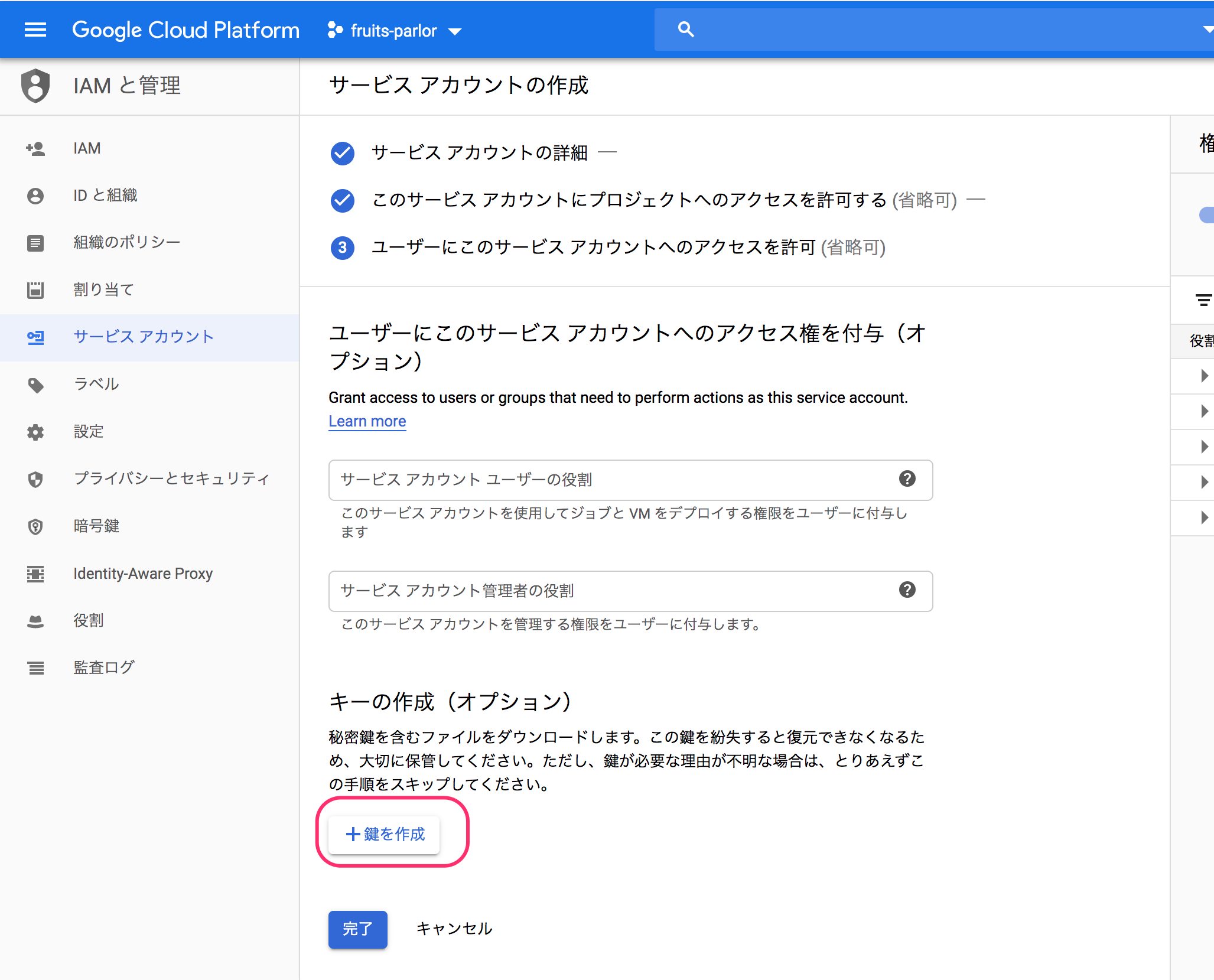Click the gear icon for 設定

coord(35,432)
